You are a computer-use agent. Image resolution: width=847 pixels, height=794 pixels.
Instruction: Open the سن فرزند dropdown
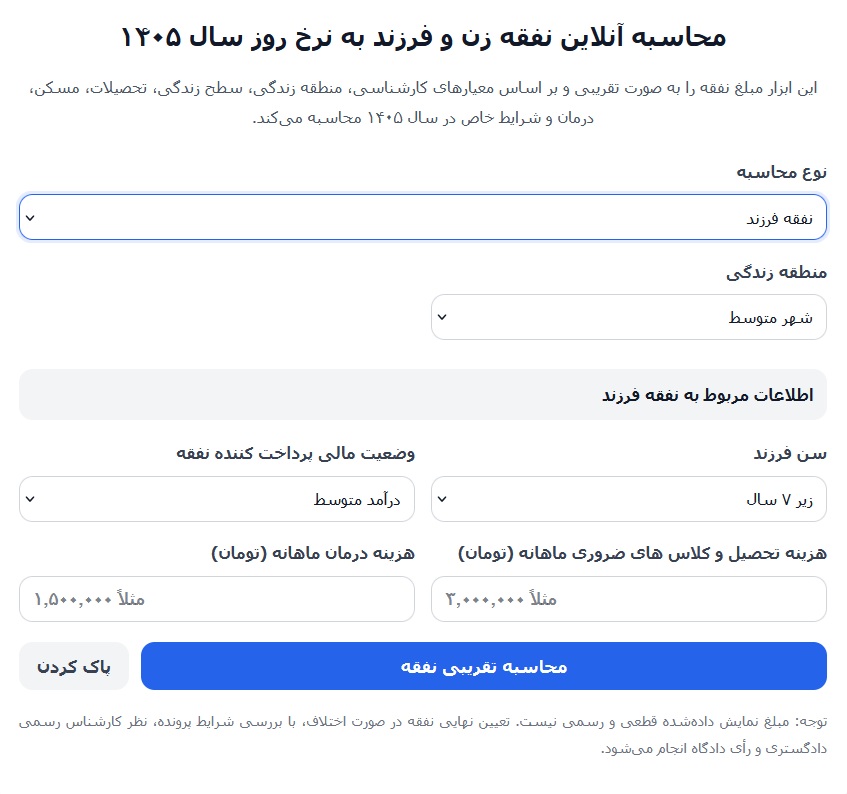tap(628, 499)
